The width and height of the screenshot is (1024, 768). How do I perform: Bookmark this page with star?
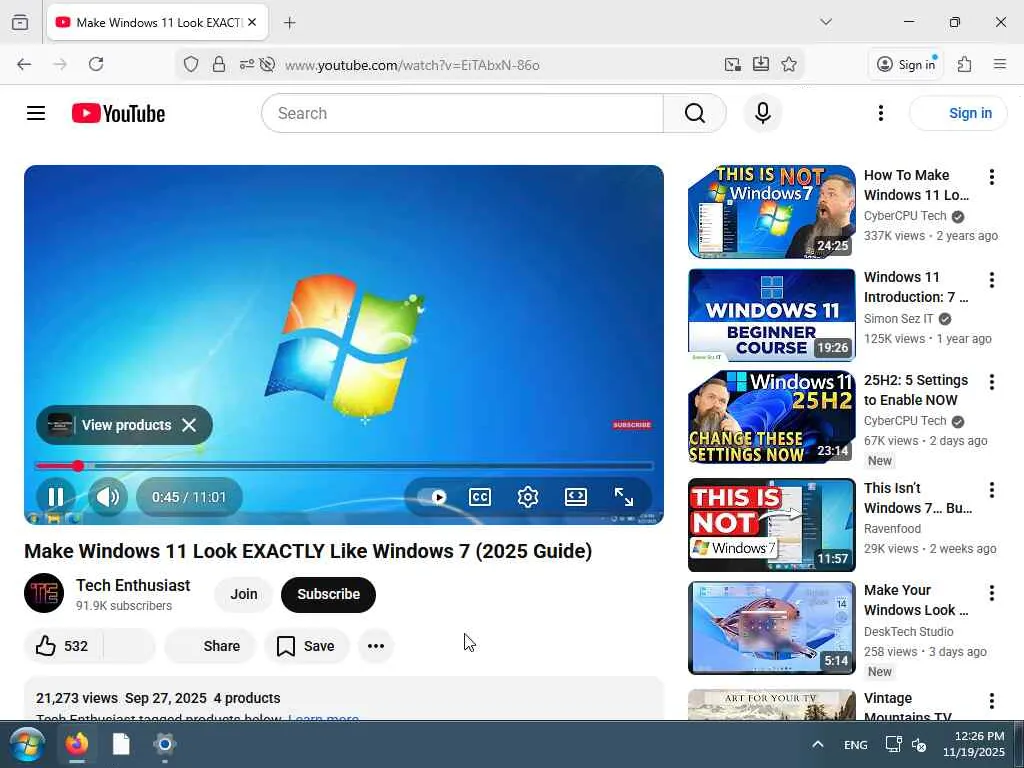pos(789,64)
